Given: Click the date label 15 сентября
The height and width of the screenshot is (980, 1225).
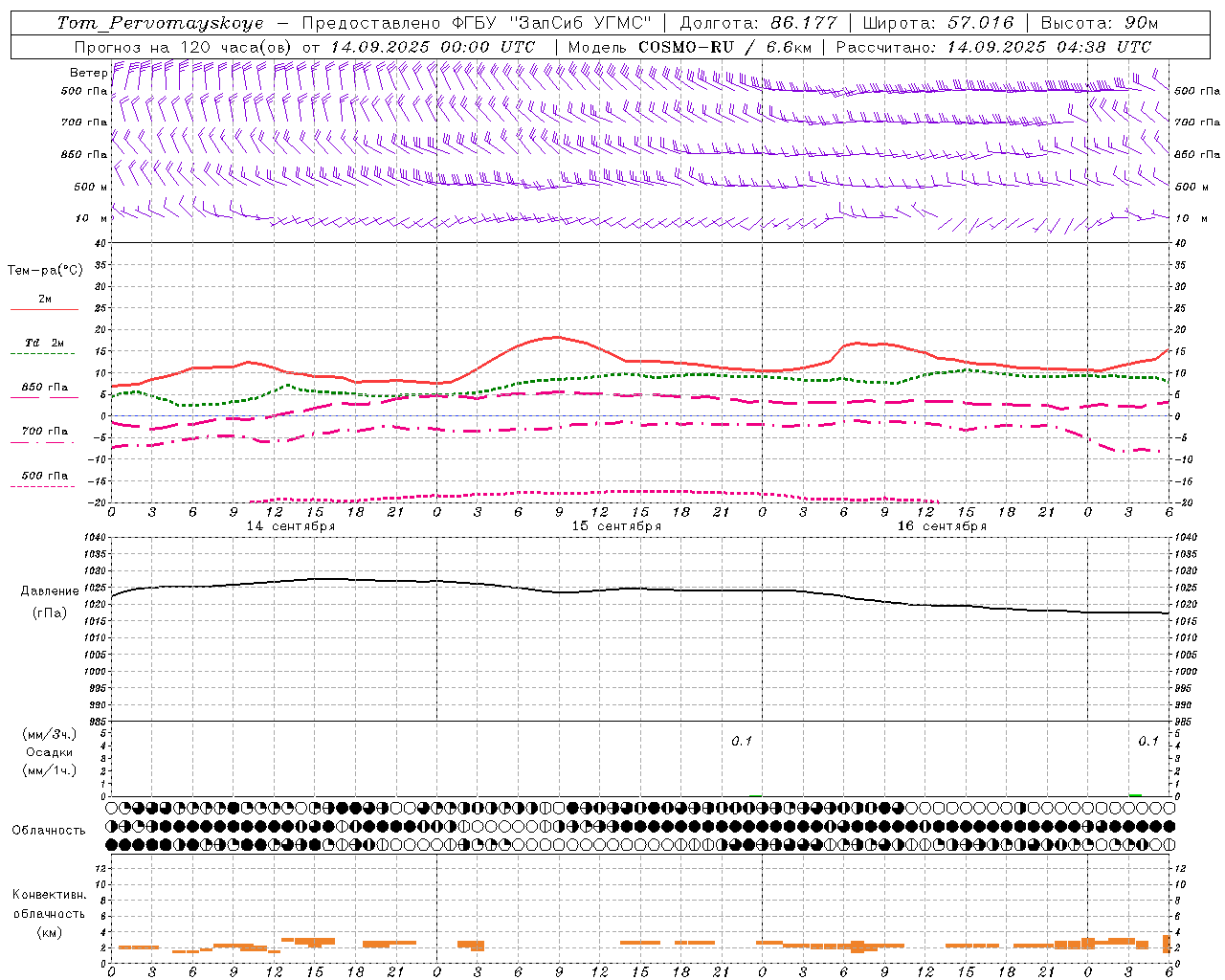Looking at the screenshot, I should coord(616,526).
